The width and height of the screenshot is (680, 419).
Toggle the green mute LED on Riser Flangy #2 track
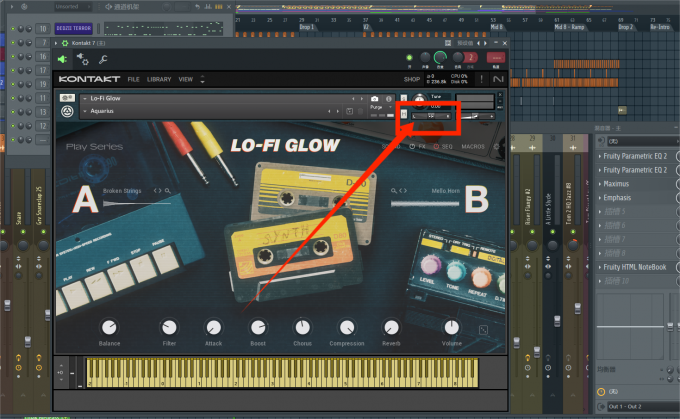(532, 232)
